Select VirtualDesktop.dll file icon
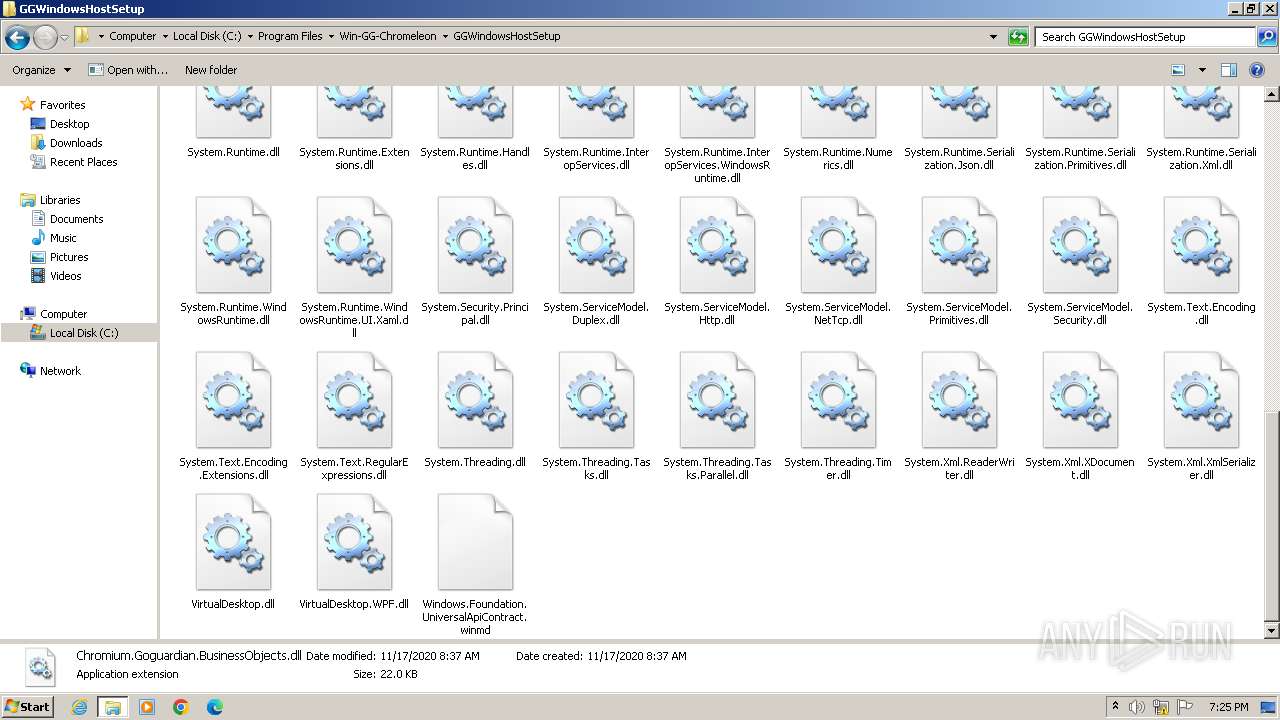 coord(233,542)
